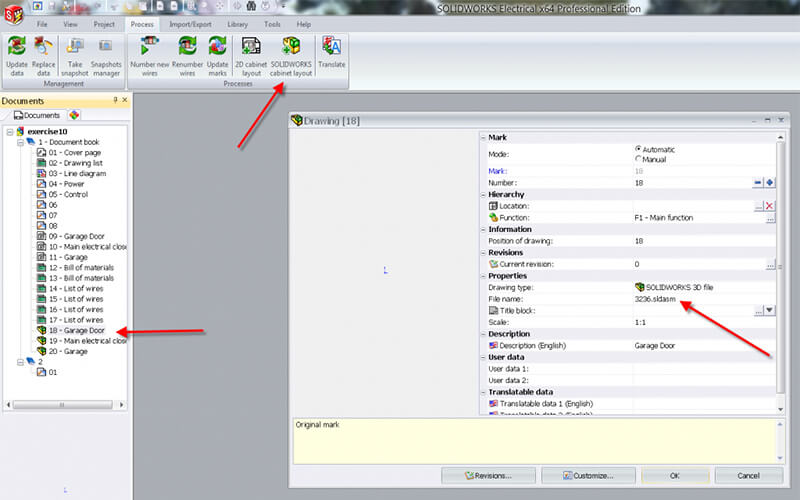
Task: Select the Documents panel tab
Action: pyautogui.click(x=37, y=115)
